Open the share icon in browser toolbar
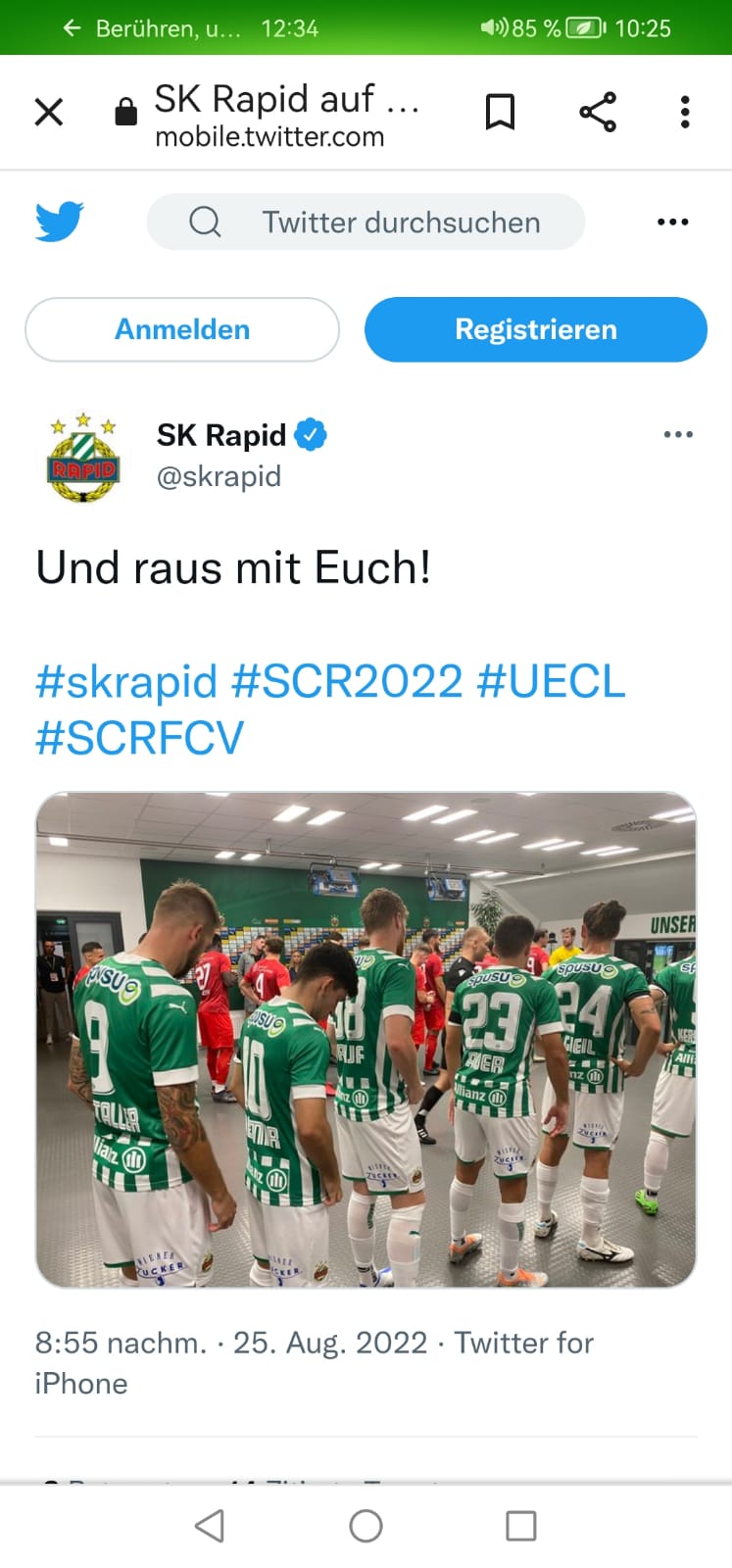Screen dimensions: 732x1568 (598, 112)
